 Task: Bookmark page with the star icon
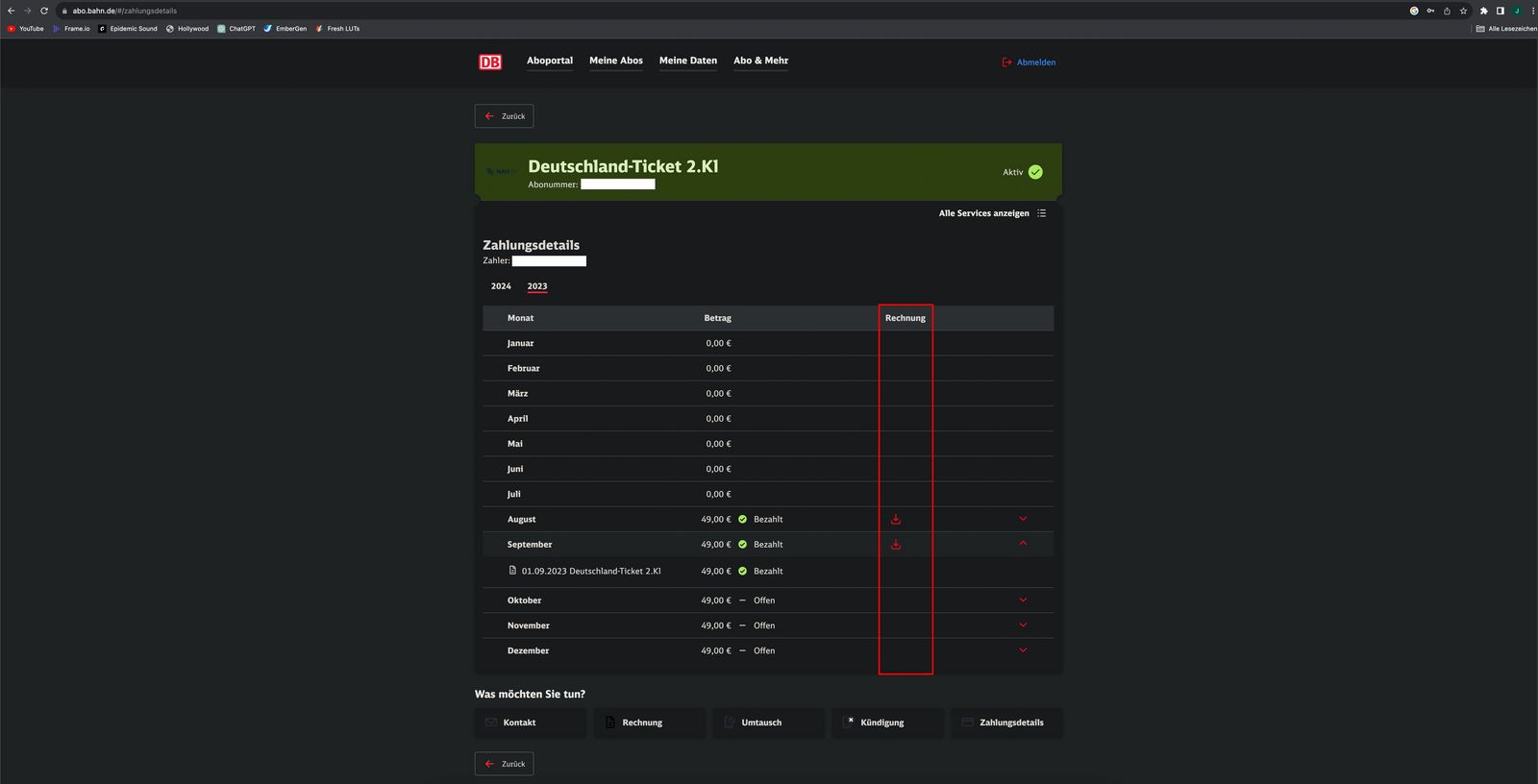click(x=1463, y=11)
